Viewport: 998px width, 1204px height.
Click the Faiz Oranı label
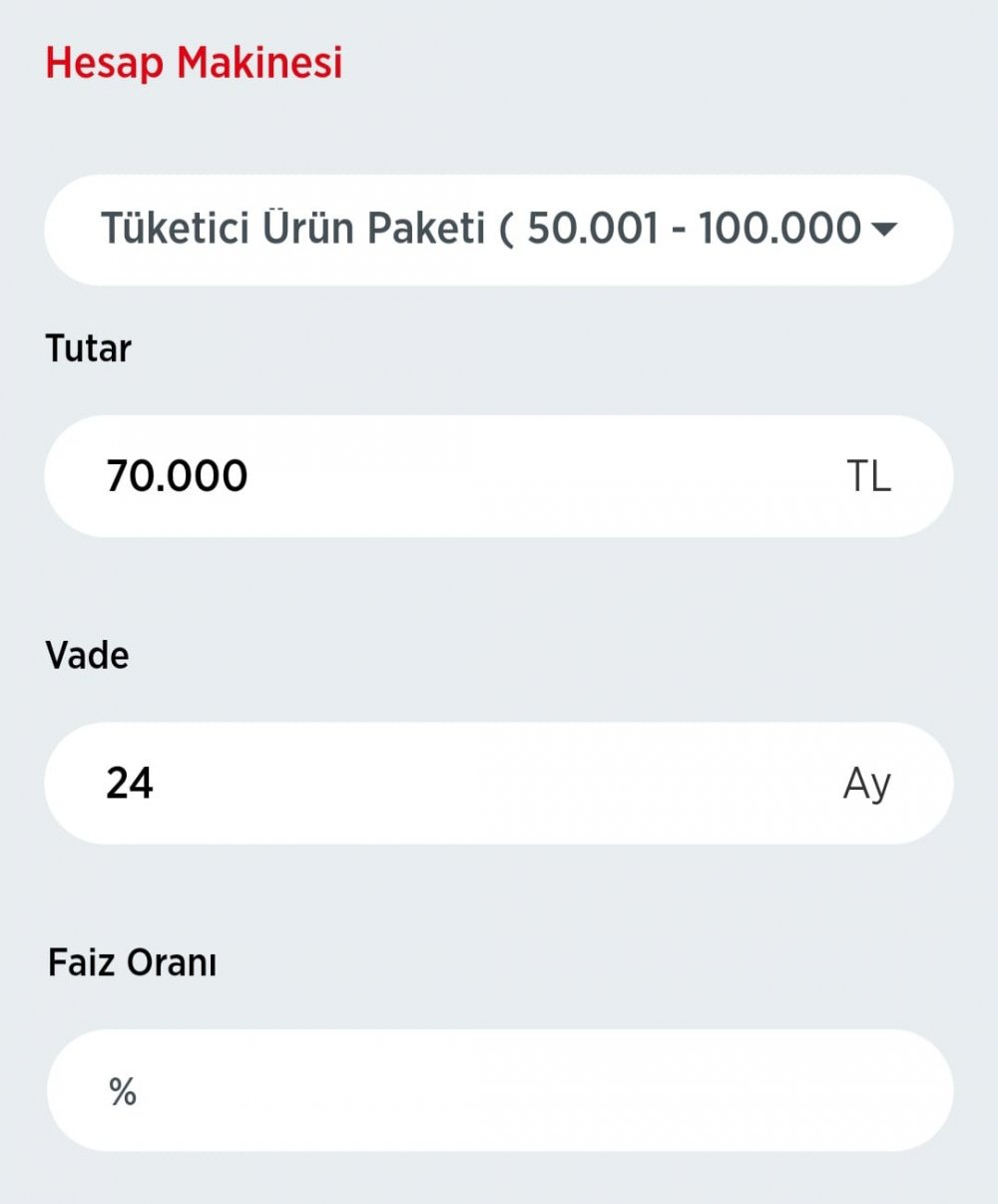[x=132, y=963]
